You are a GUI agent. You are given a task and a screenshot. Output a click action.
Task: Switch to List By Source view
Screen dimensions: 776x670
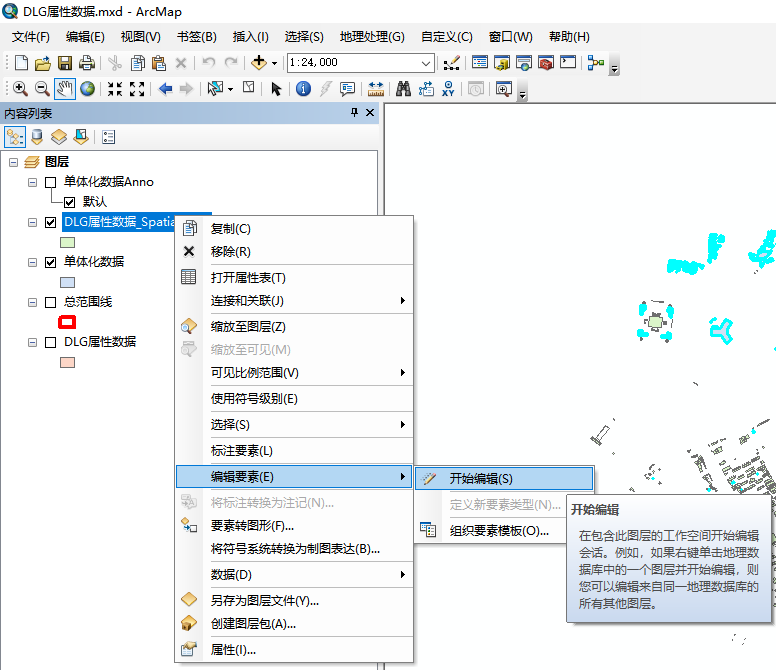pyautogui.click(x=37, y=137)
